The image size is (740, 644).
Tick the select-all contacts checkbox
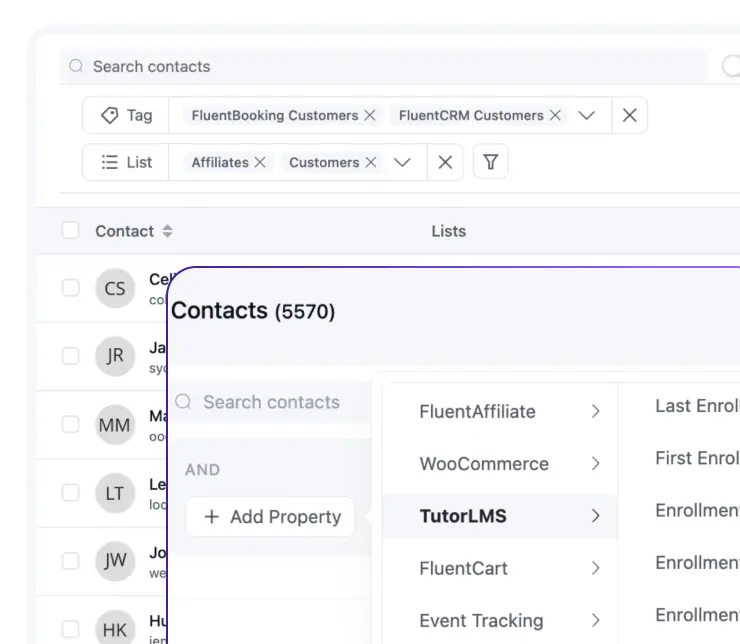tap(71, 231)
